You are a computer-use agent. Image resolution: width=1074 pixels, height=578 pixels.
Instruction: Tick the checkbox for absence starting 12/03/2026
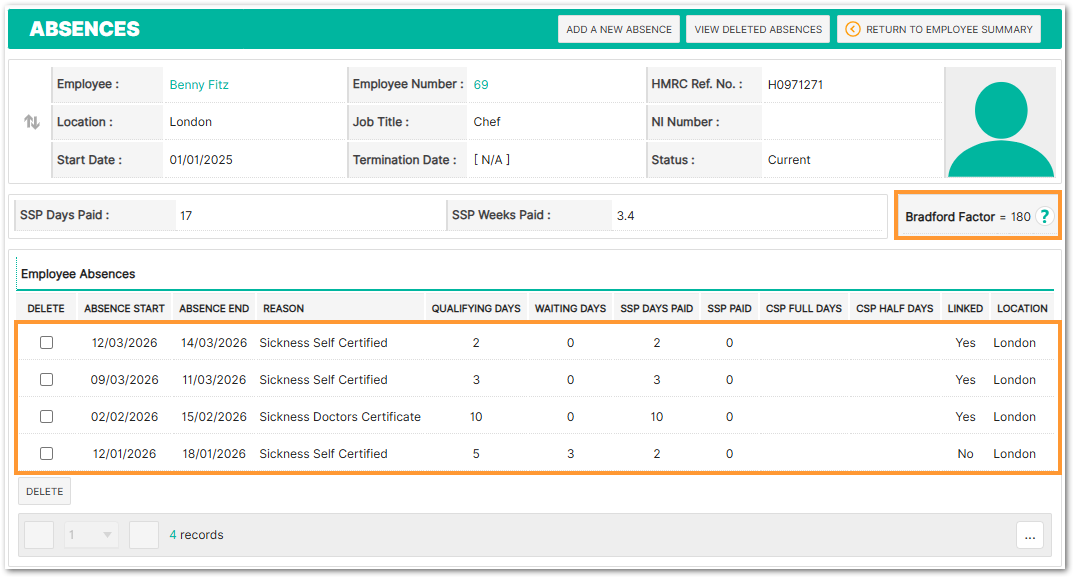46,343
